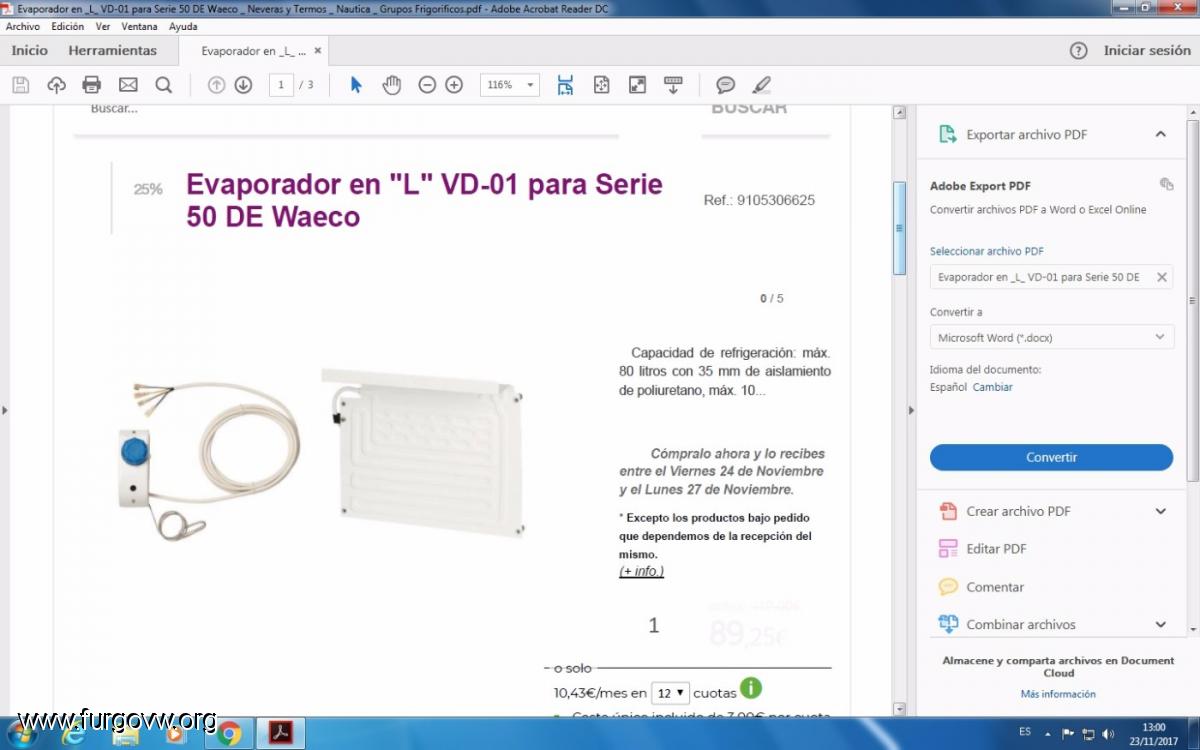Click the Cambiar language link

993,387
